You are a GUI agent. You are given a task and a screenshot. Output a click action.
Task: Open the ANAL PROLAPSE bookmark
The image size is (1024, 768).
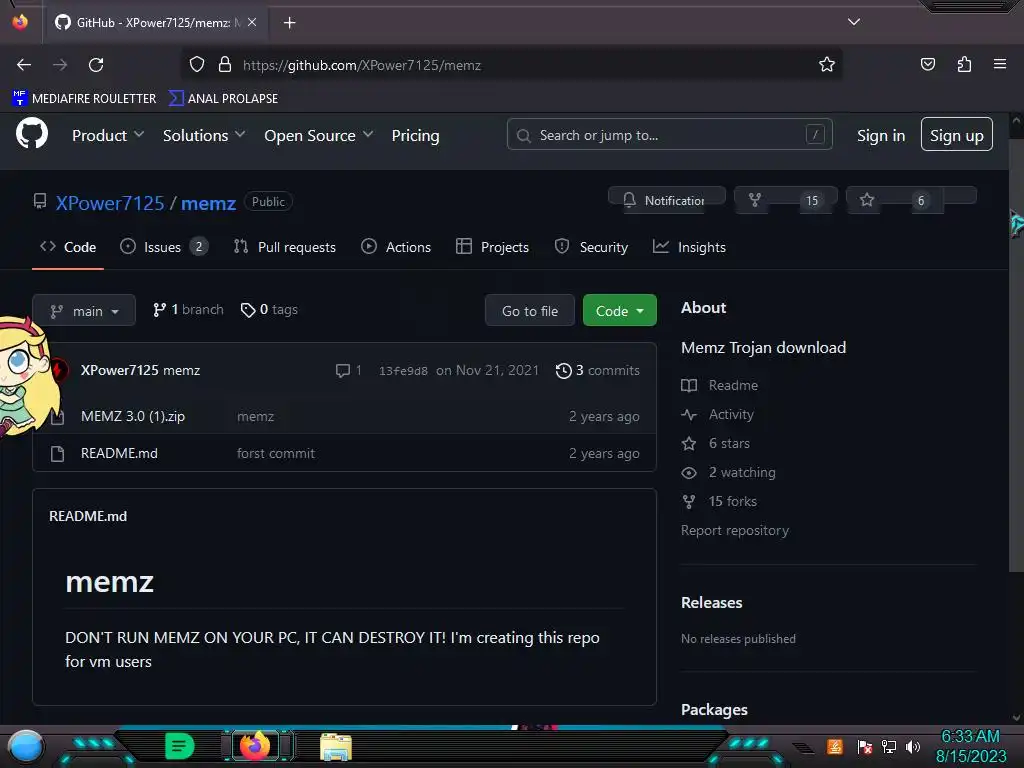tap(223, 98)
